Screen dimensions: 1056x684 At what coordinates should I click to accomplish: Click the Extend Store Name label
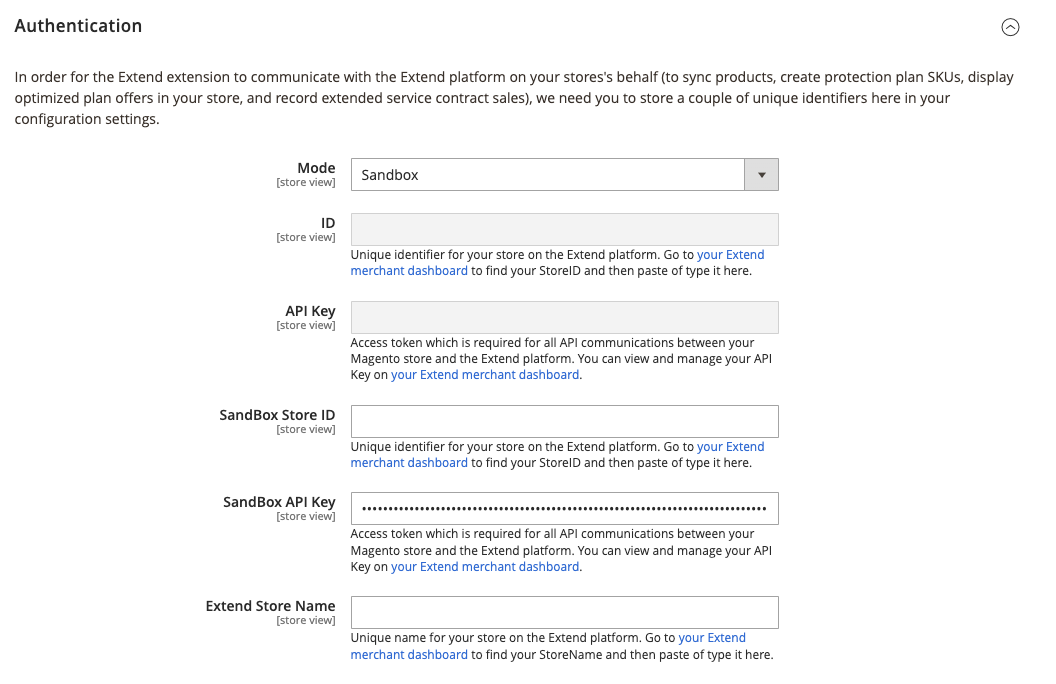[x=270, y=606]
